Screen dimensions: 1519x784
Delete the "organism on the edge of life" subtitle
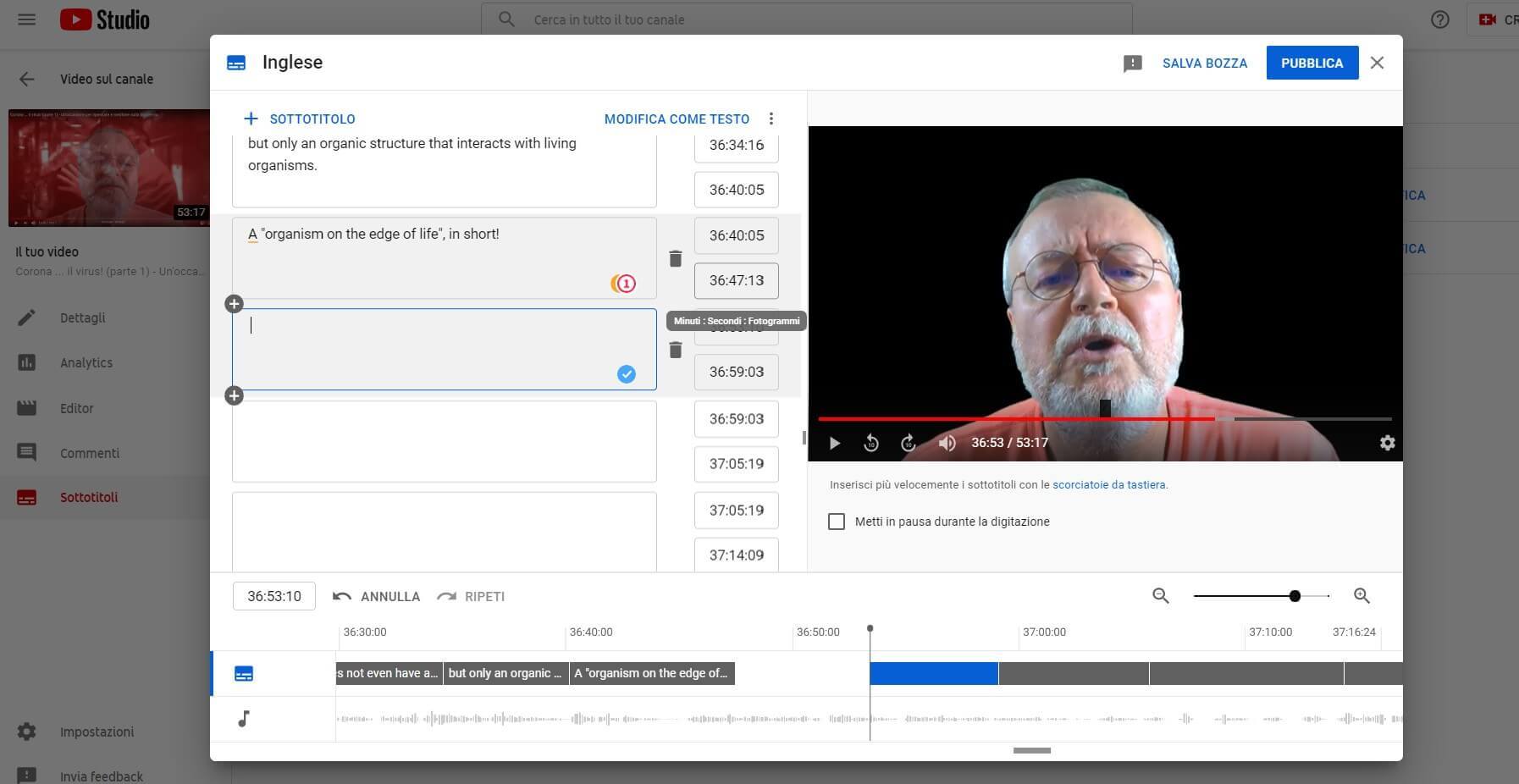(675, 259)
